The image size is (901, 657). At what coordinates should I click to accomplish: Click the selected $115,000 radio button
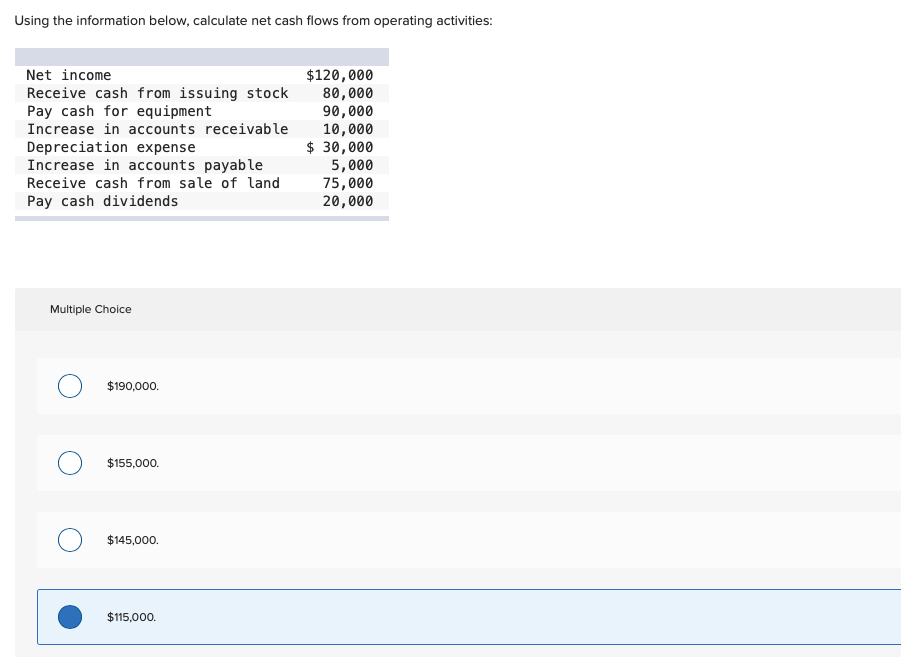[70, 617]
